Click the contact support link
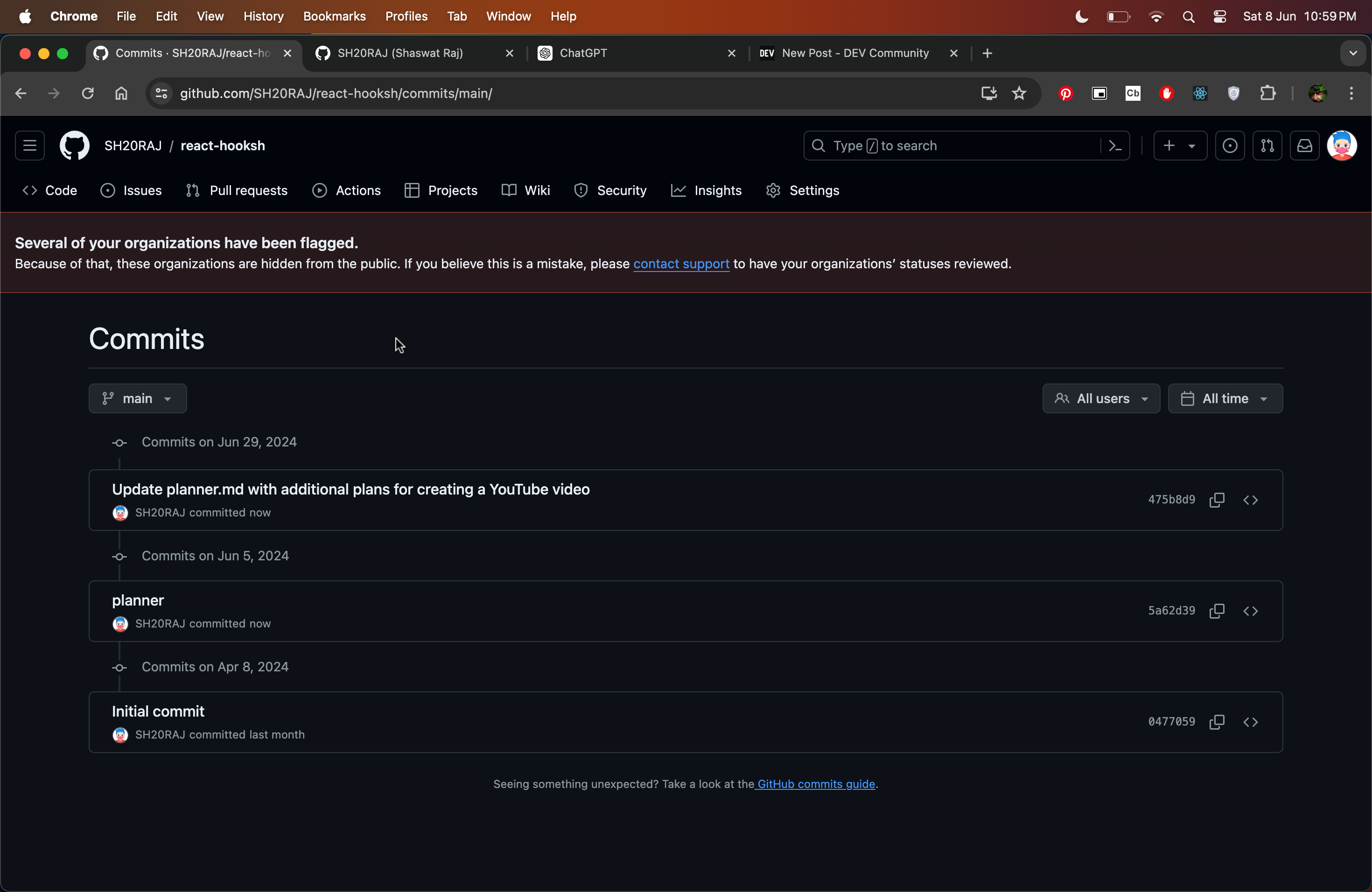Screen dimensions: 1372x892 681,264
